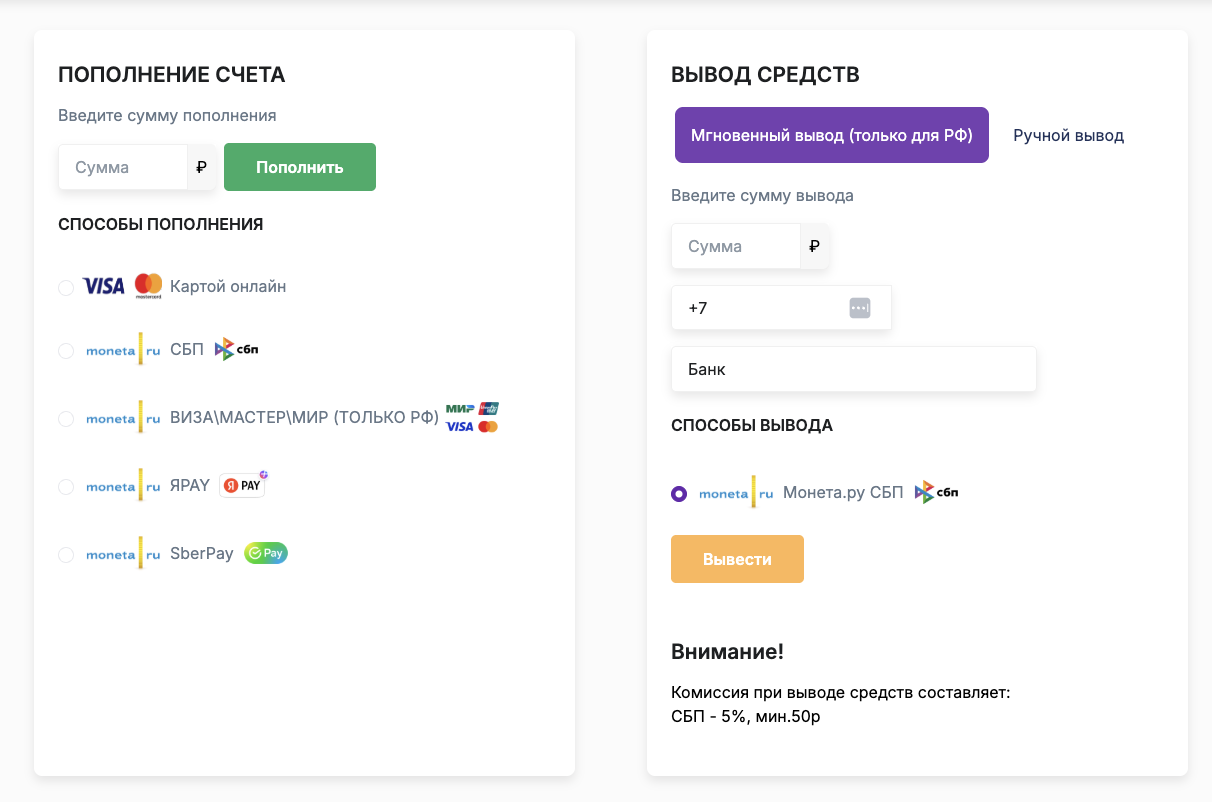Viewport: 1212px width, 802px height.
Task: Click the moneta.ru logo in withdrawal methods
Action: click(x=737, y=492)
